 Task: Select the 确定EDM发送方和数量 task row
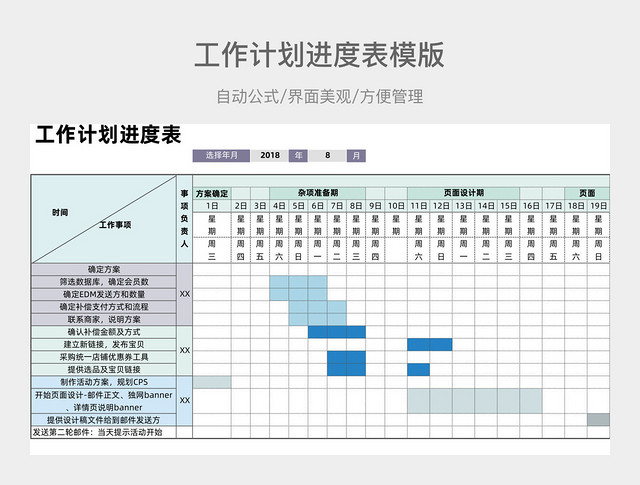(x=104, y=294)
